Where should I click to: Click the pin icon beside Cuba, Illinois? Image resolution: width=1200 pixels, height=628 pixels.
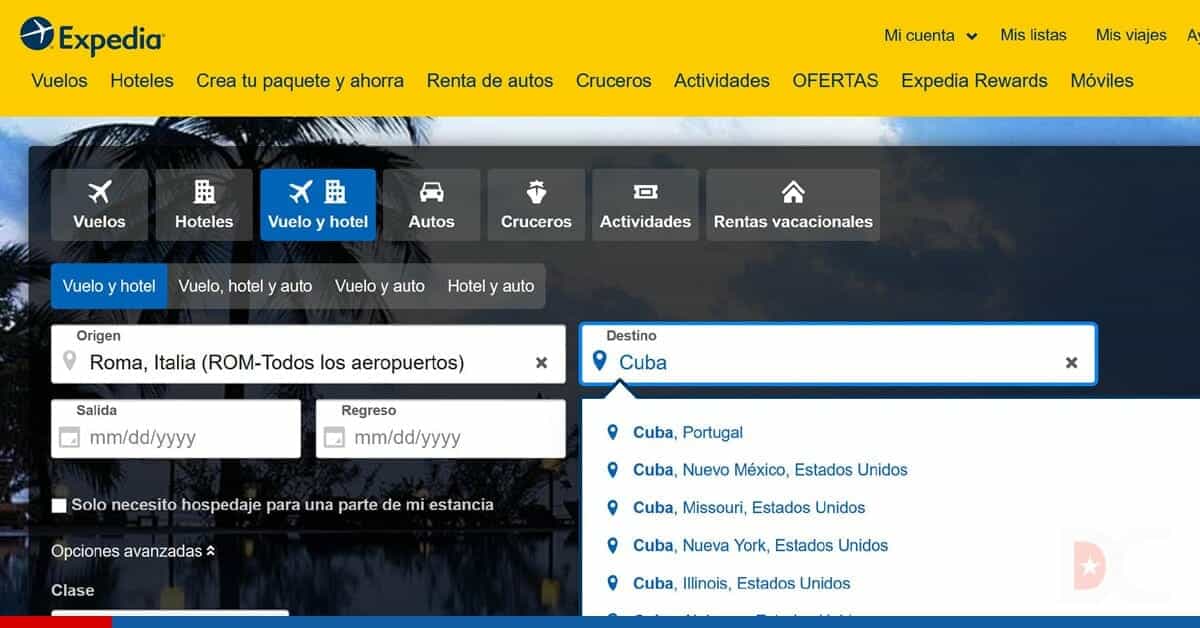[613, 583]
